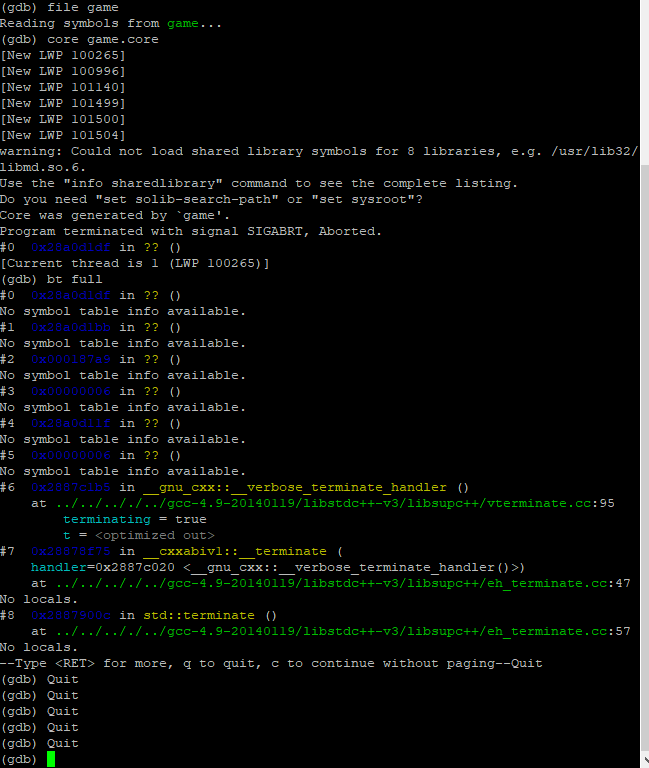649x768 pixels.
Task: Click "t = <optimized out>" line
Action: [x=139, y=536]
